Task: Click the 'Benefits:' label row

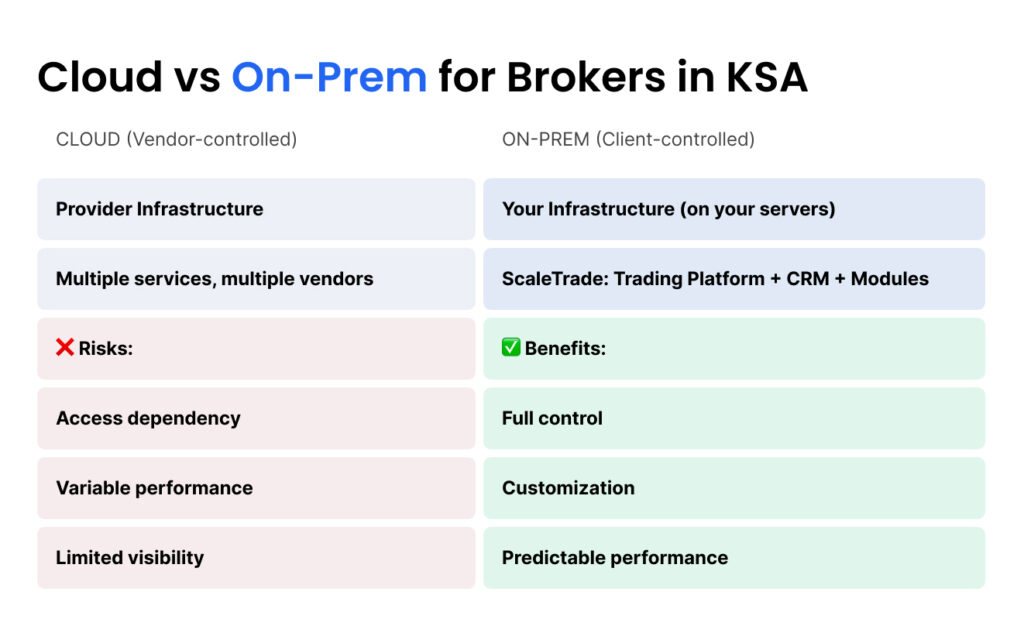Action: pos(733,349)
